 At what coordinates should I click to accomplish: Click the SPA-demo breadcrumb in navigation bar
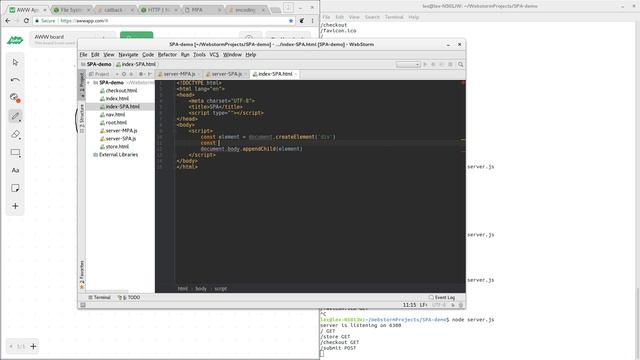click(x=96, y=64)
